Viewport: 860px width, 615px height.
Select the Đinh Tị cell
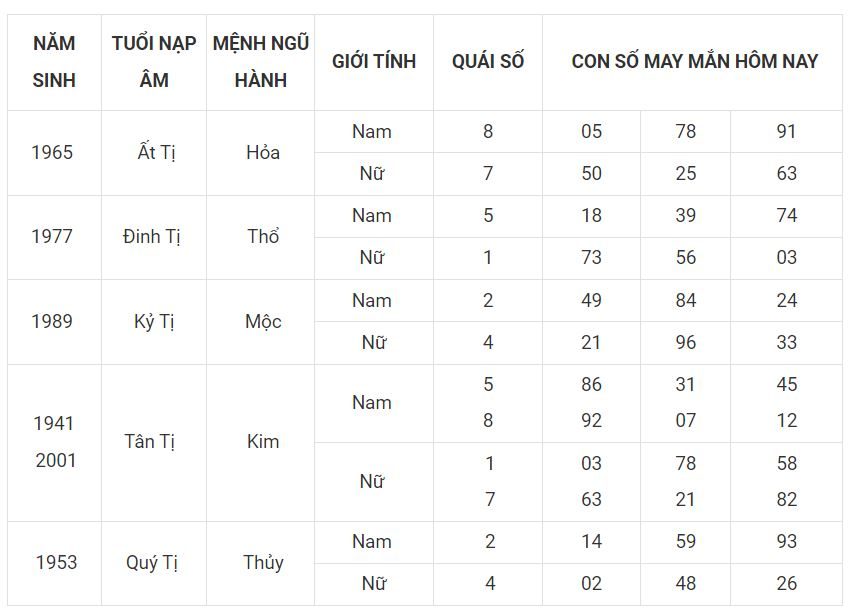(154, 237)
